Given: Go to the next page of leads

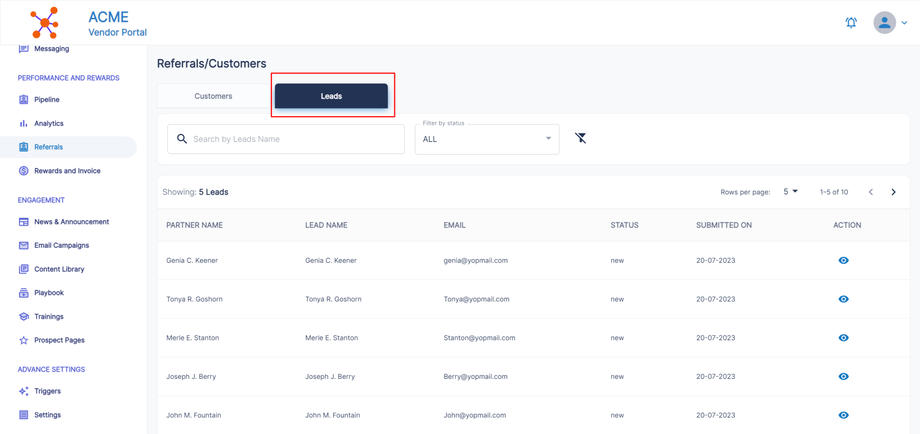Looking at the screenshot, I should coord(893,192).
